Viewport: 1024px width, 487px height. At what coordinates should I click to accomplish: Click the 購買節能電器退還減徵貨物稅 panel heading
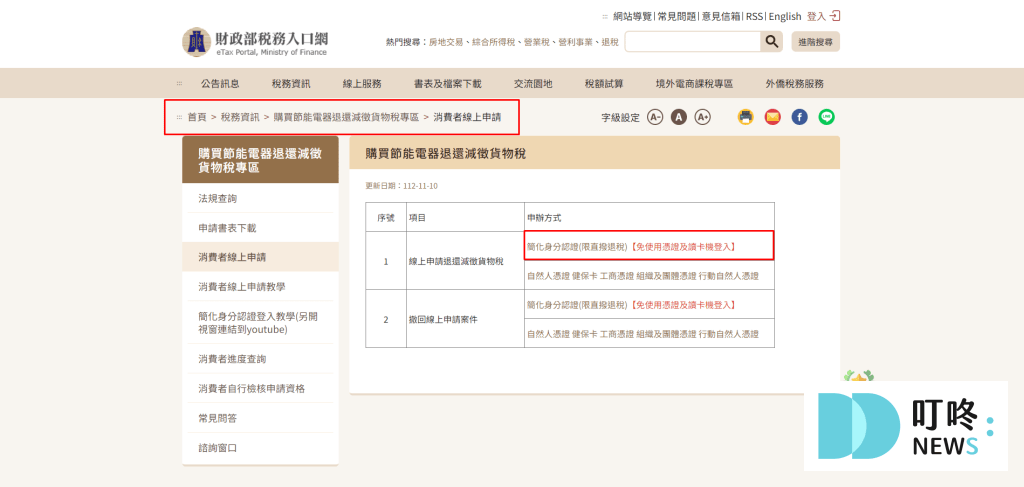[x=446, y=154]
